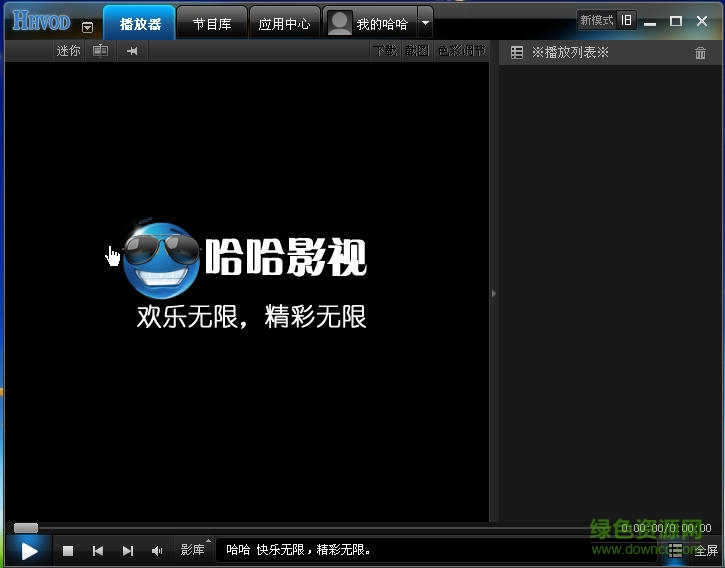Click the 我的哈哈 user avatar
This screenshot has width=725, height=568.
click(341, 23)
